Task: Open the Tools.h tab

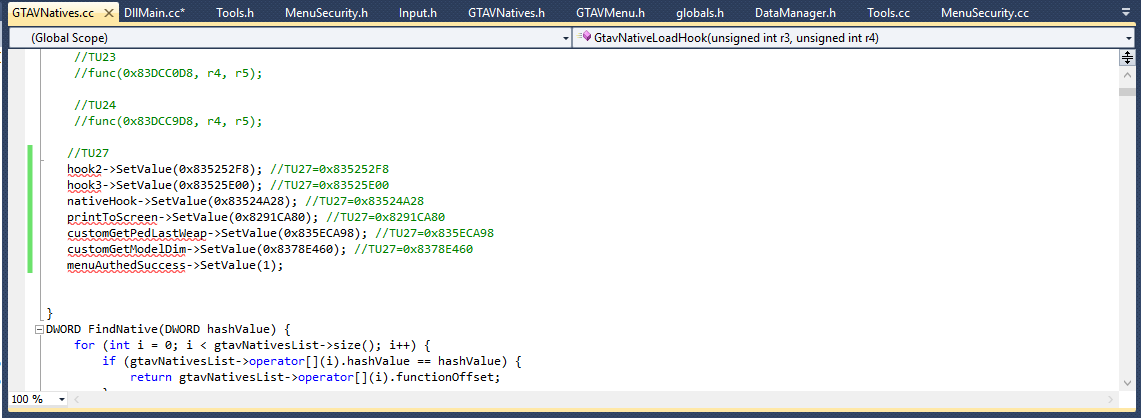Action: [x=234, y=13]
